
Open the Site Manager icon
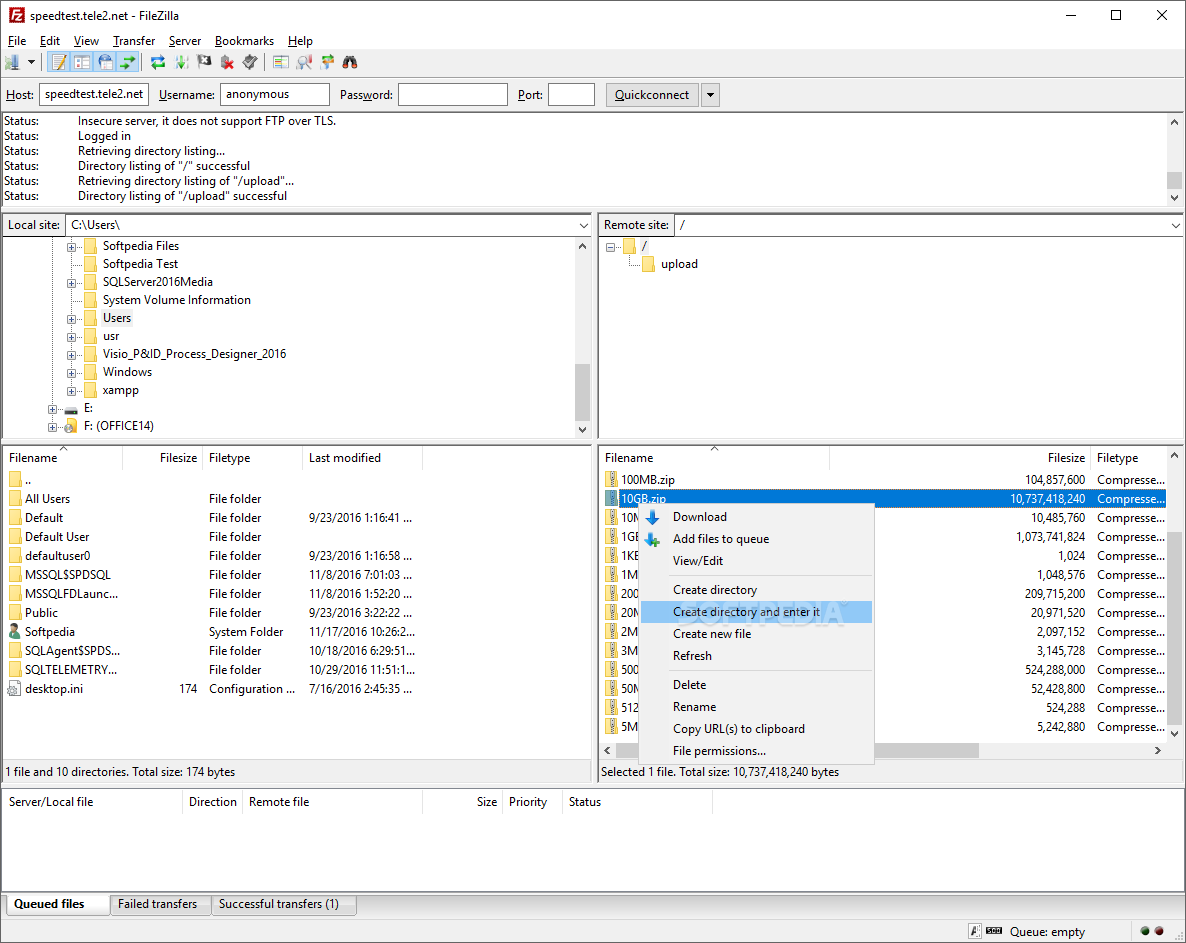(12, 63)
